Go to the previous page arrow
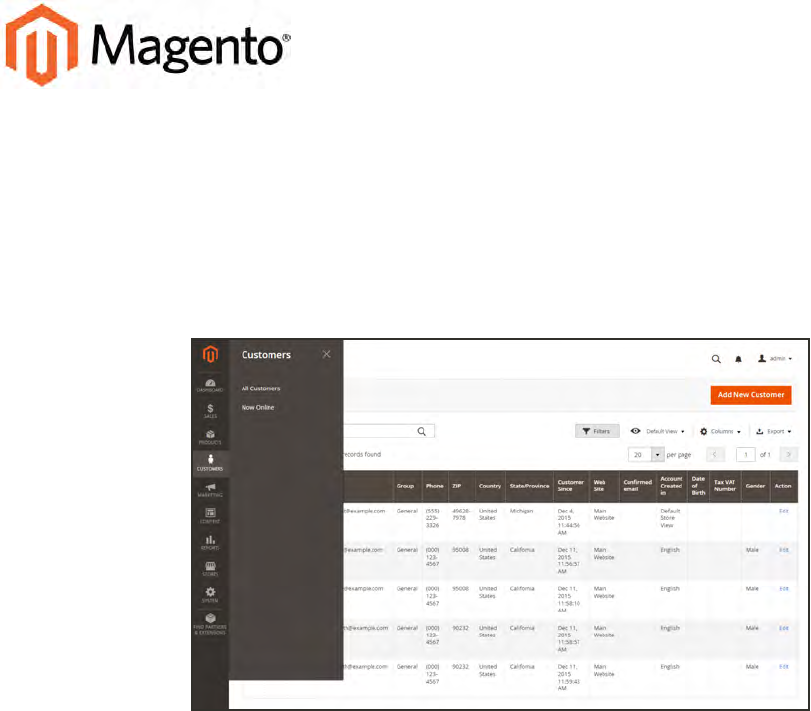The width and height of the screenshot is (811, 711). coord(715,455)
